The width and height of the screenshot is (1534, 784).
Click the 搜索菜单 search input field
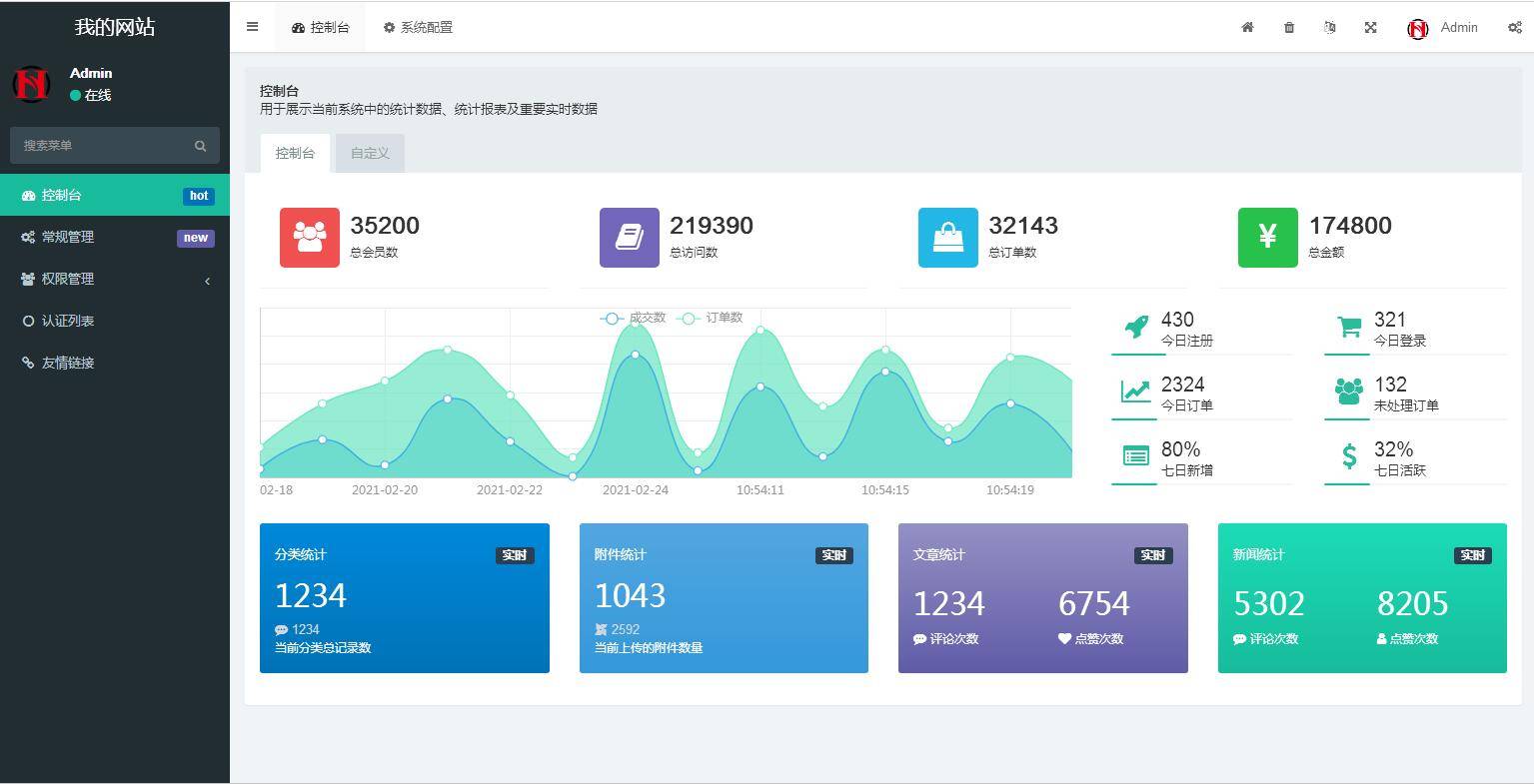click(100, 146)
